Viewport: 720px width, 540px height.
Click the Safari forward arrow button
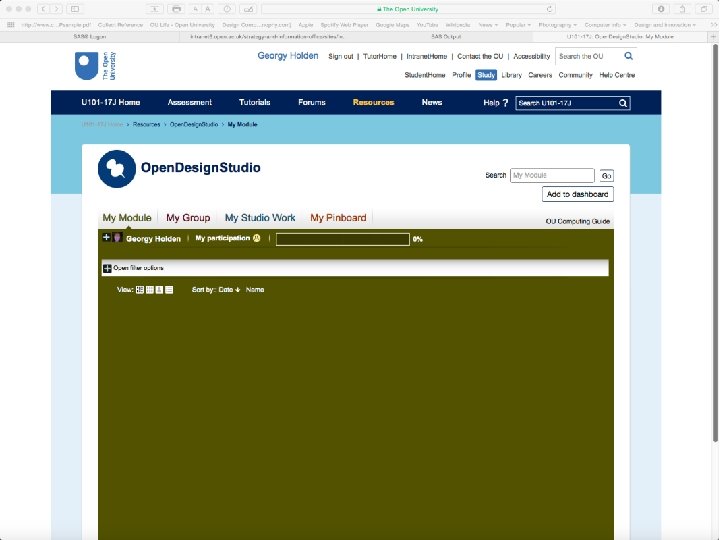click(56, 9)
